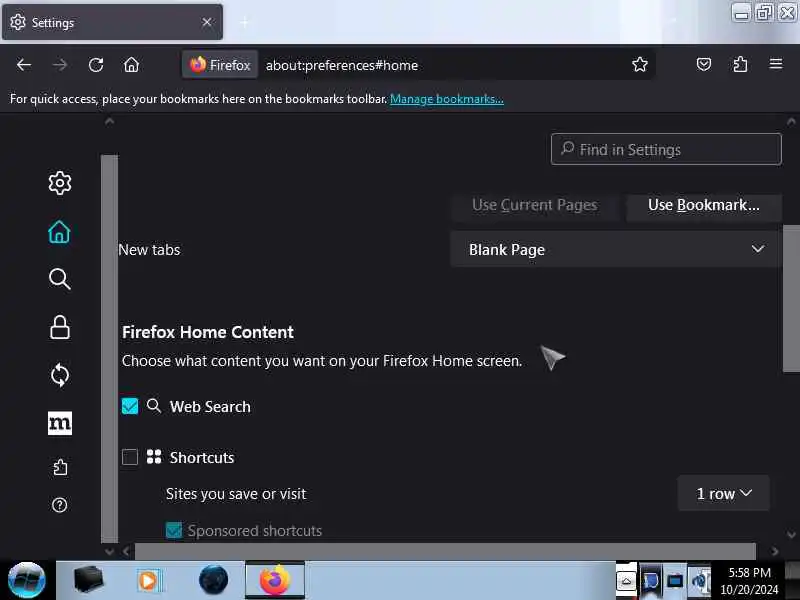Click the volume tray icon
800x600 pixels.
point(699,581)
